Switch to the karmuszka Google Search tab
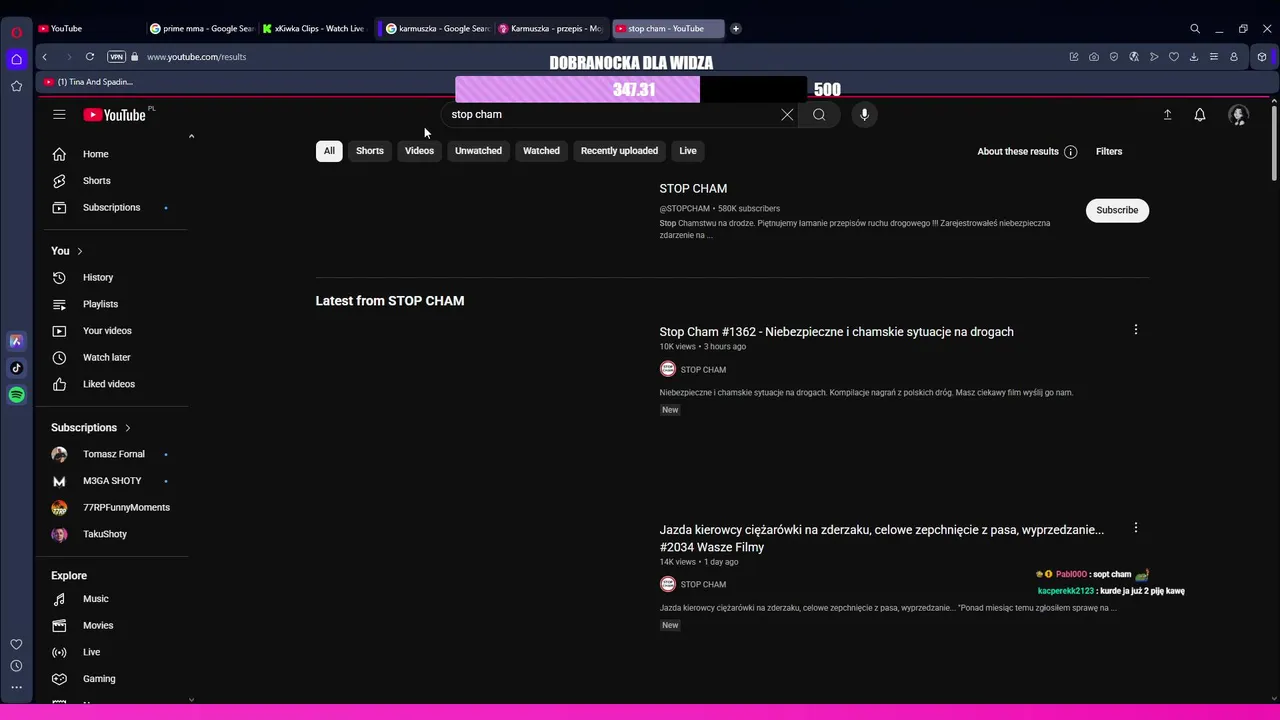 [x=437, y=29]
